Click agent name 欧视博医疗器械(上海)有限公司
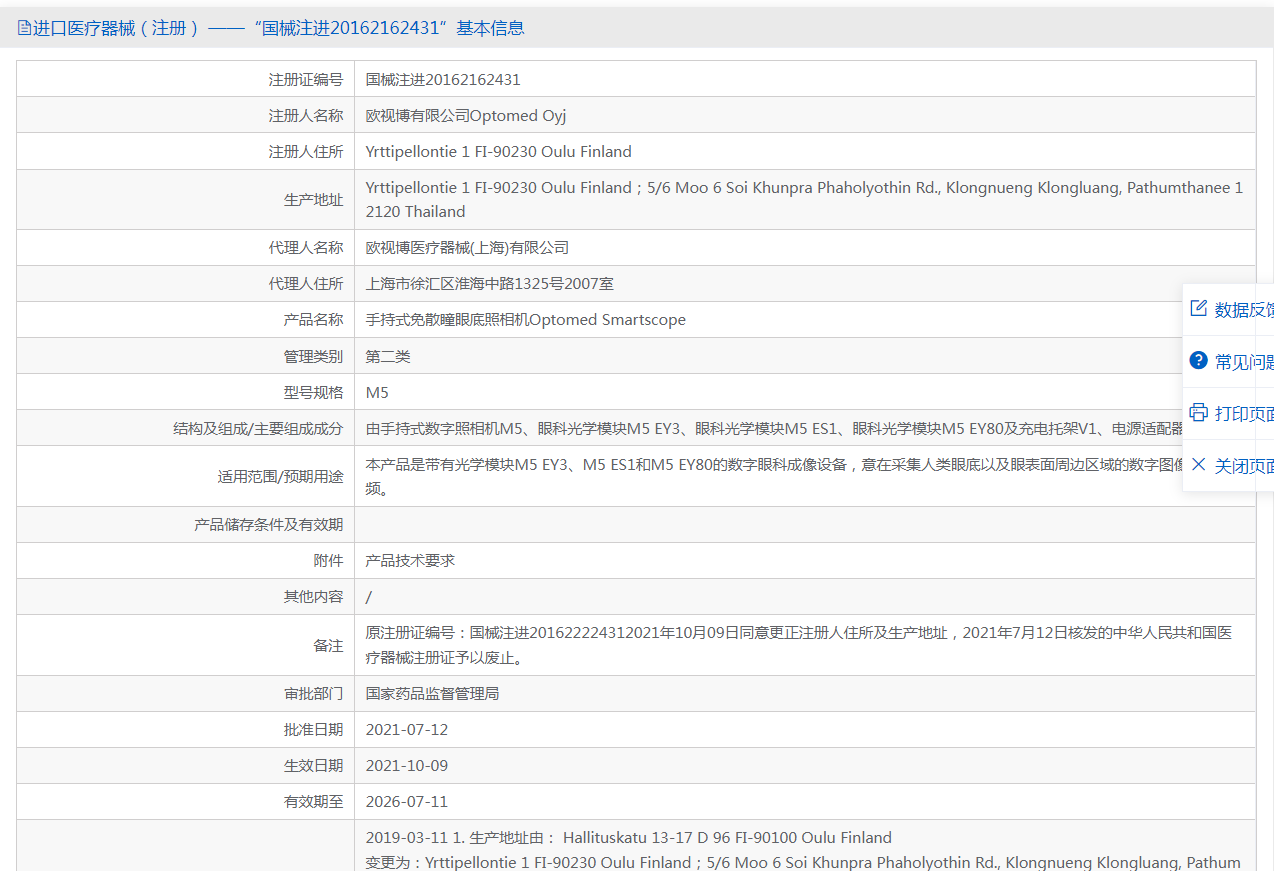The image size is (1274, 871). click(467, 248)
